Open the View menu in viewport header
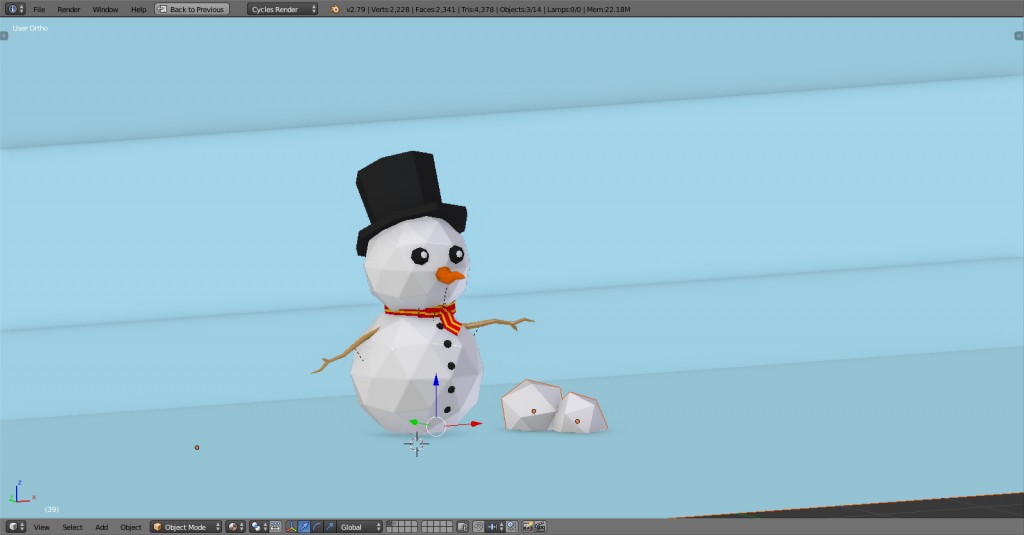The width and height of the screenshot is (1024, 535). point(42,527)
